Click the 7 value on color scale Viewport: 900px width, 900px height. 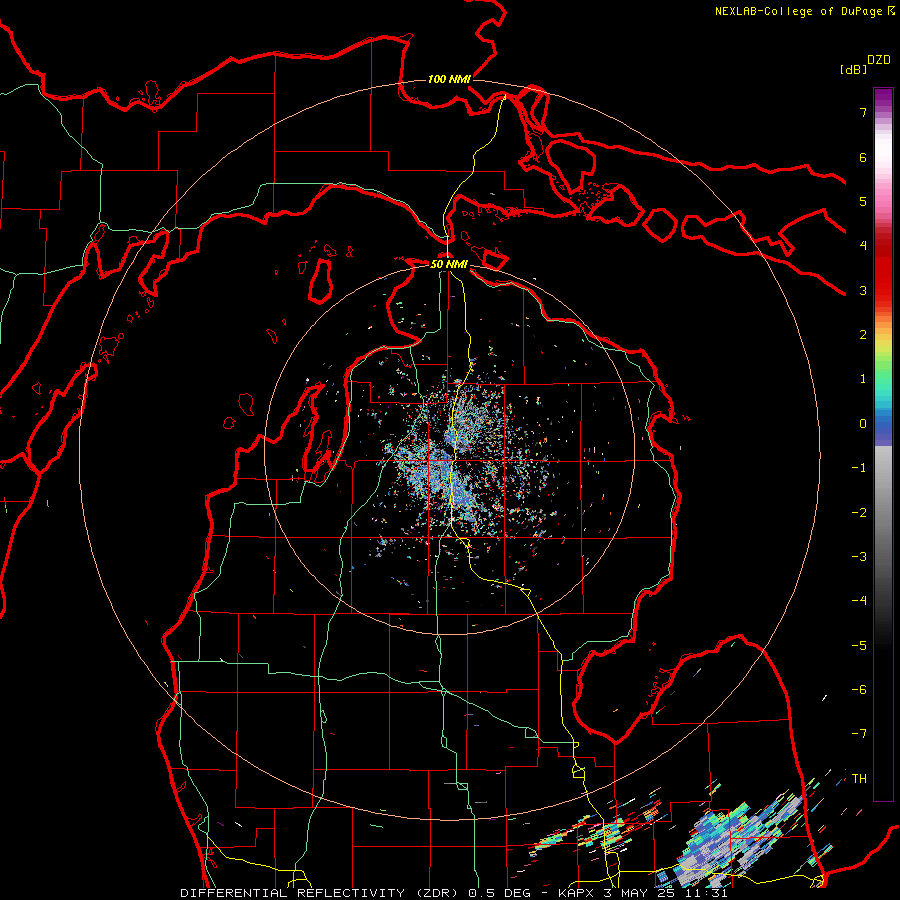click(x=863, y=112)
